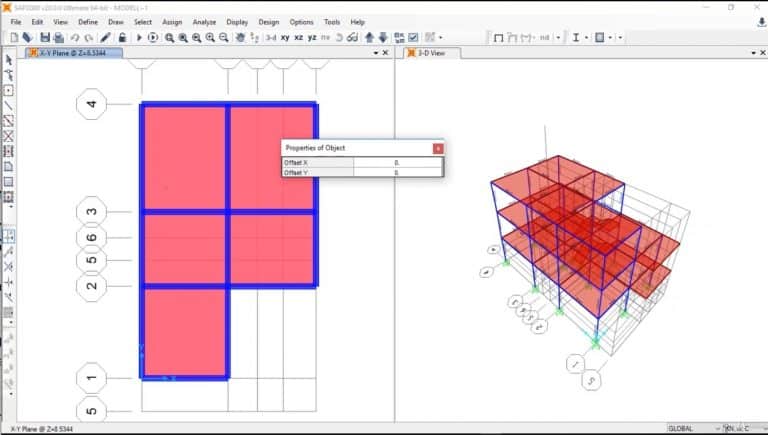The height and width of the screenshot is (435, 768).
Task: Click the Offset Y value field
Action: pyautogui.click(x=397, y=173)
